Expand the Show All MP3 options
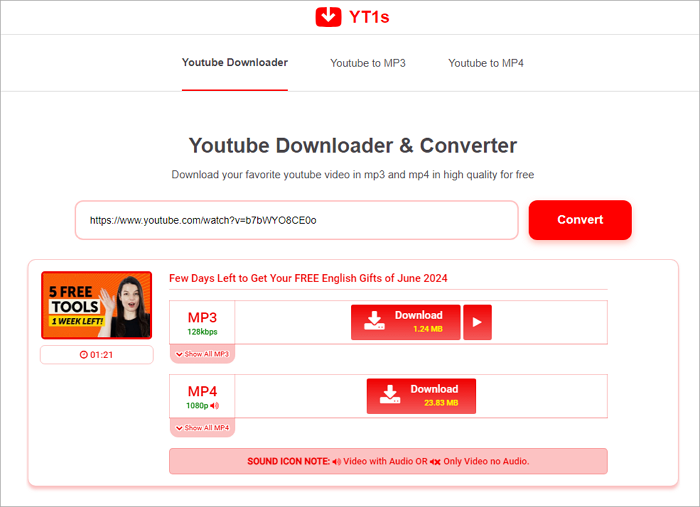This screenshot has width=700, height=507. (x=202, y=354)
